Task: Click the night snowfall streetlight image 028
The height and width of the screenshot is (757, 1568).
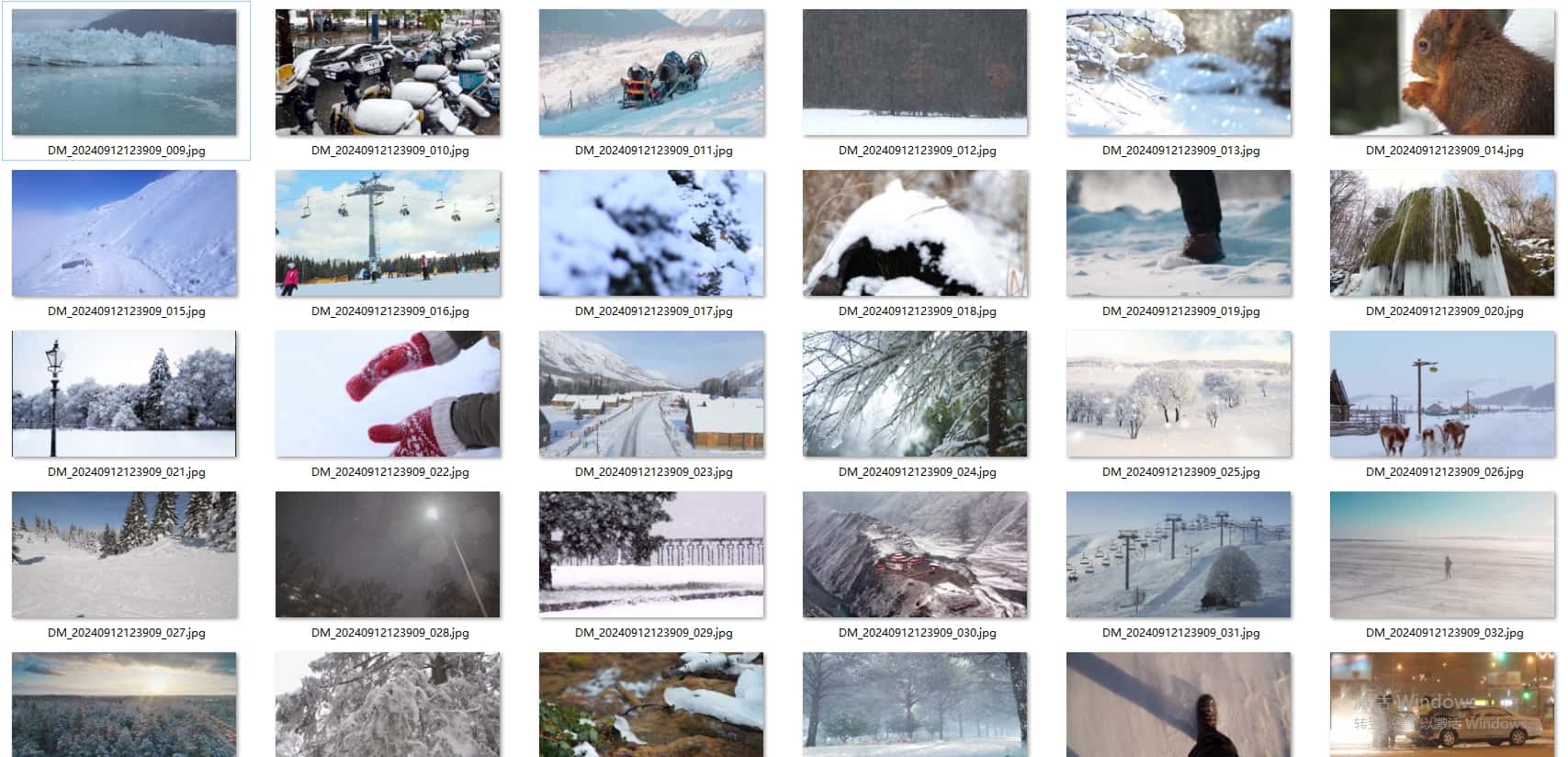Action: tap(388, 555)
